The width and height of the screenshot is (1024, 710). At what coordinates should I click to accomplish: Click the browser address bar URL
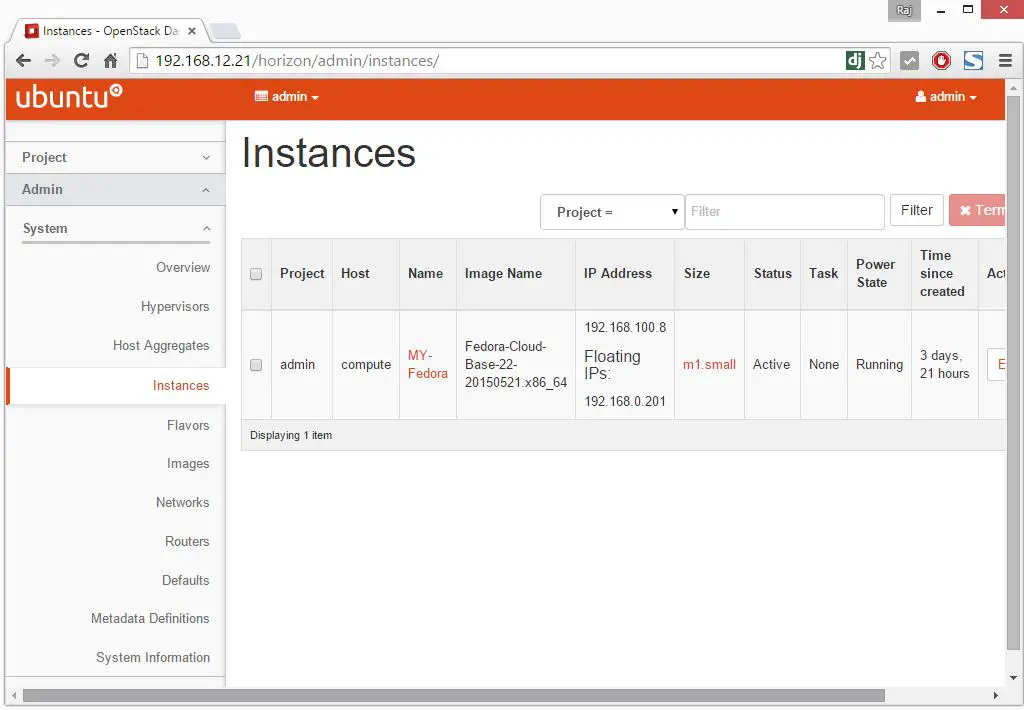click(x=296, y=61)
